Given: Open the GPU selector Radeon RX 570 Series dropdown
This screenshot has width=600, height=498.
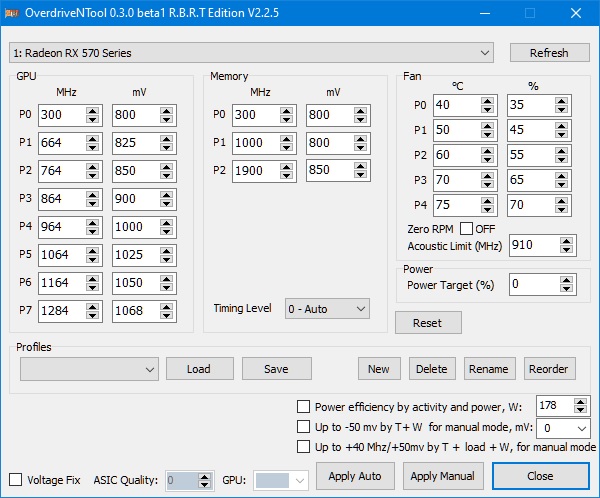Looking at the screenshot, I should 251,53.
